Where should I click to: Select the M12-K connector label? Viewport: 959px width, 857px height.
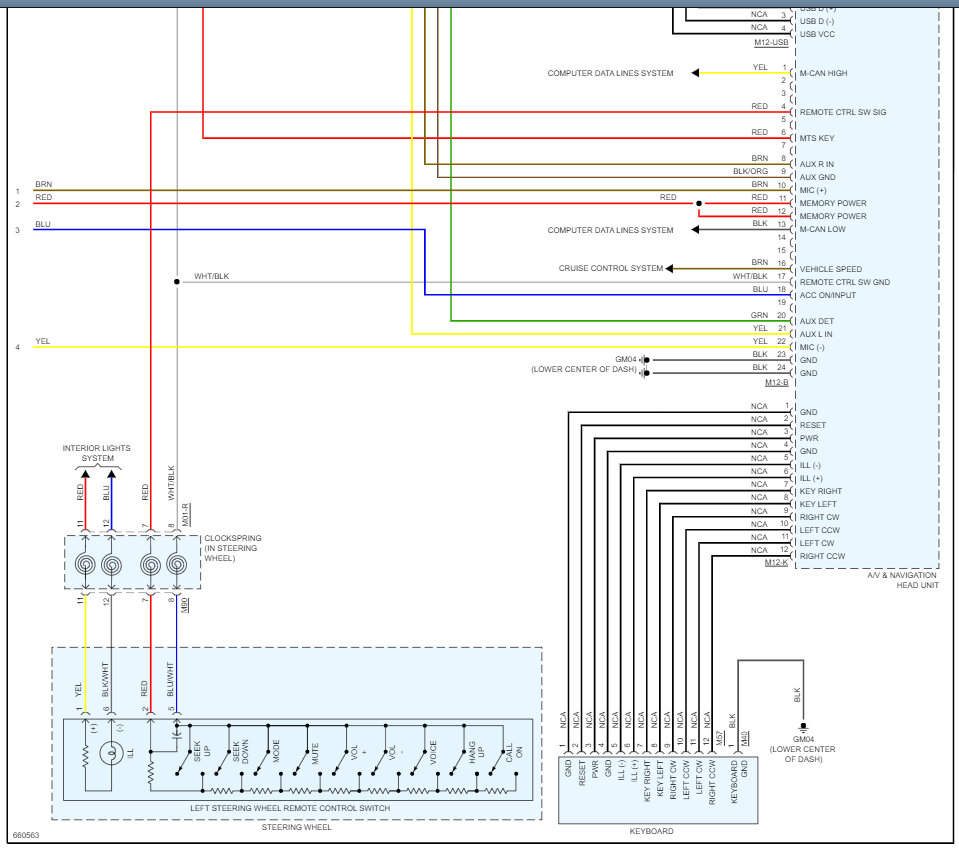[776, 562]
